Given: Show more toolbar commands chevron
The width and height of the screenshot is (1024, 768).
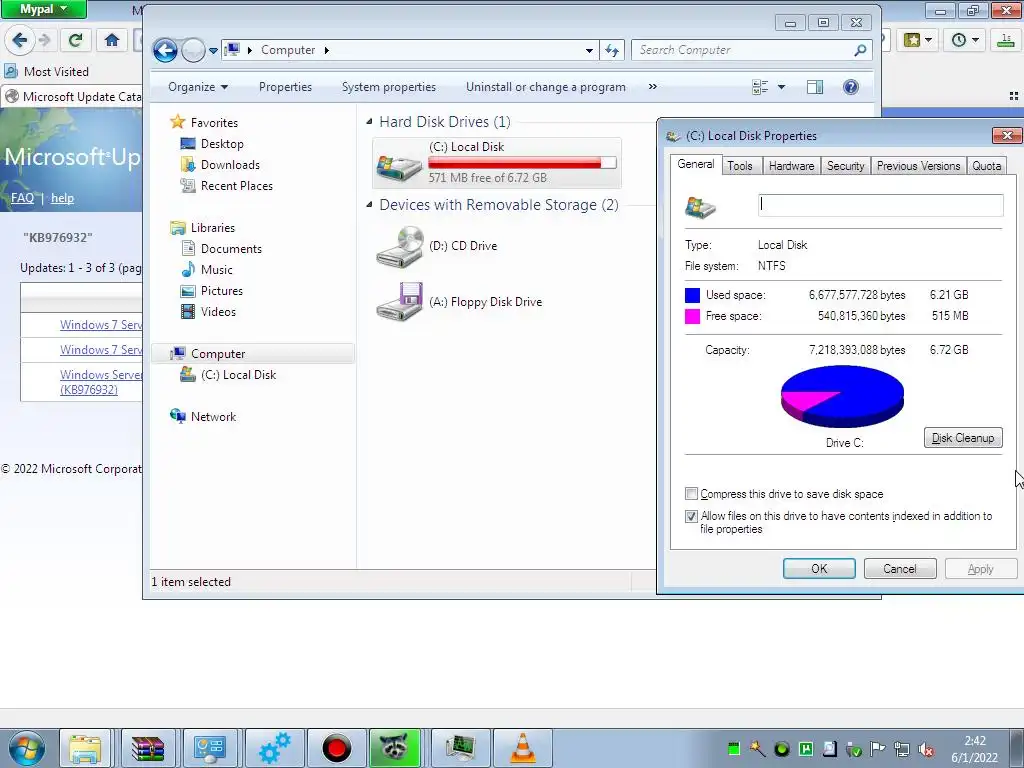Looking at the screenshot, I should tap(652, 87).
